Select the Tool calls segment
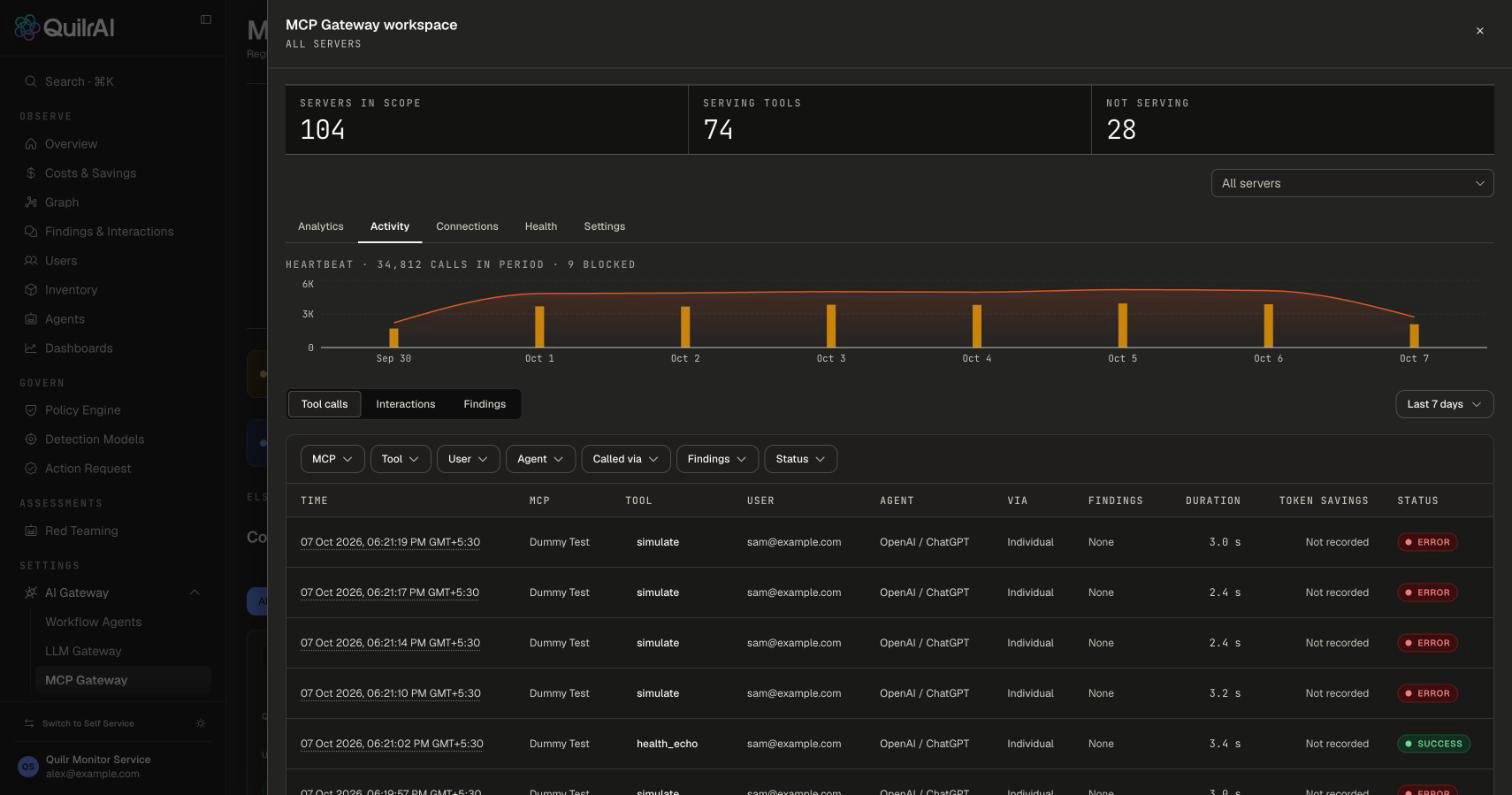Screen dimensions: 1512x795 (x=325, y=404)
